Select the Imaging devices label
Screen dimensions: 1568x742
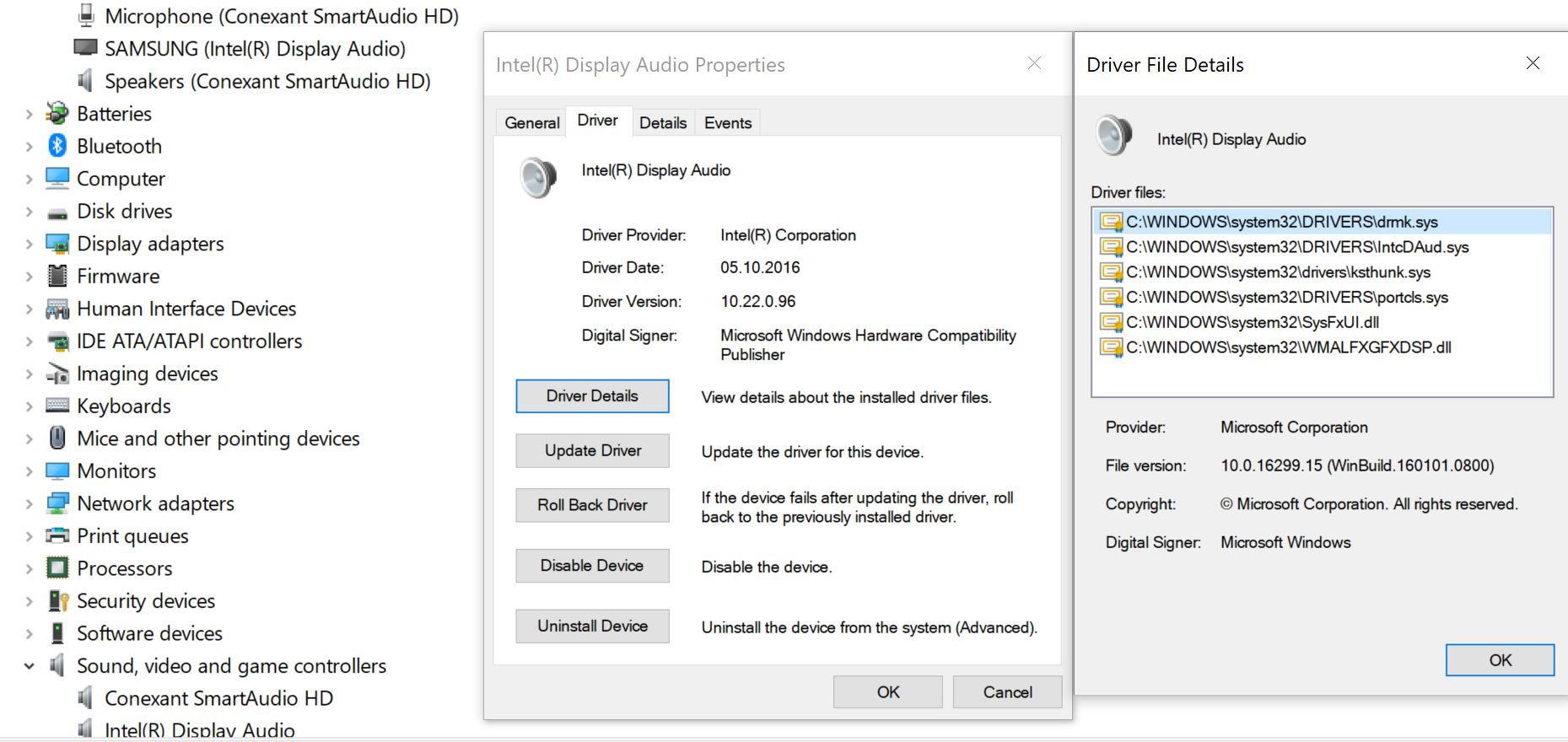click(148, 374)
